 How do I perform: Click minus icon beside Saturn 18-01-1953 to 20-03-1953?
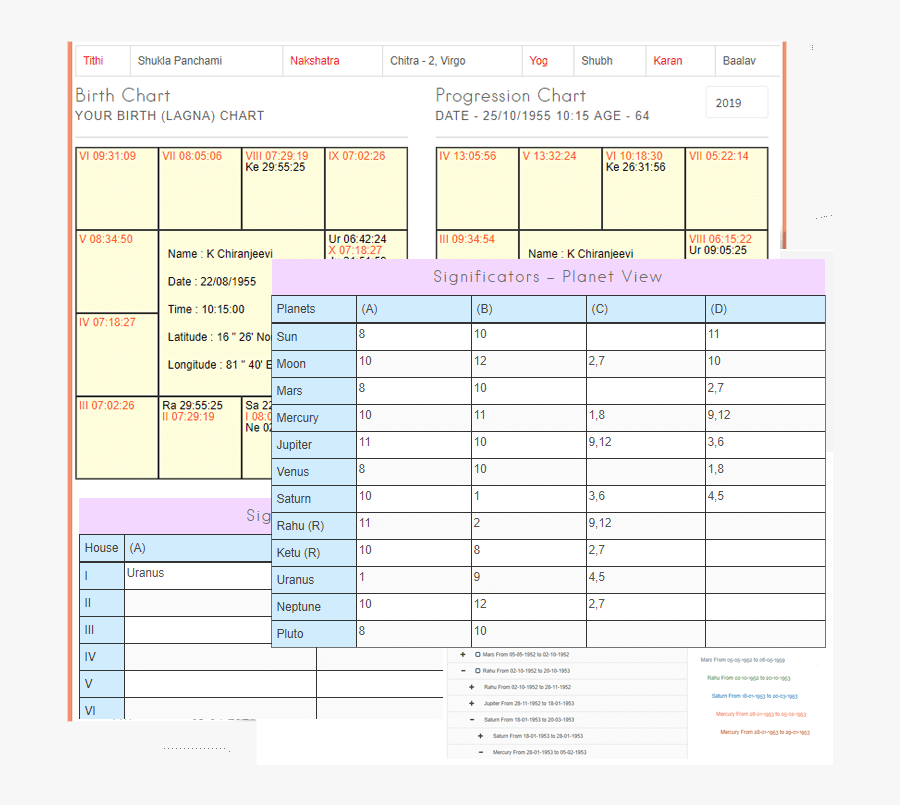tap(472, 719)
